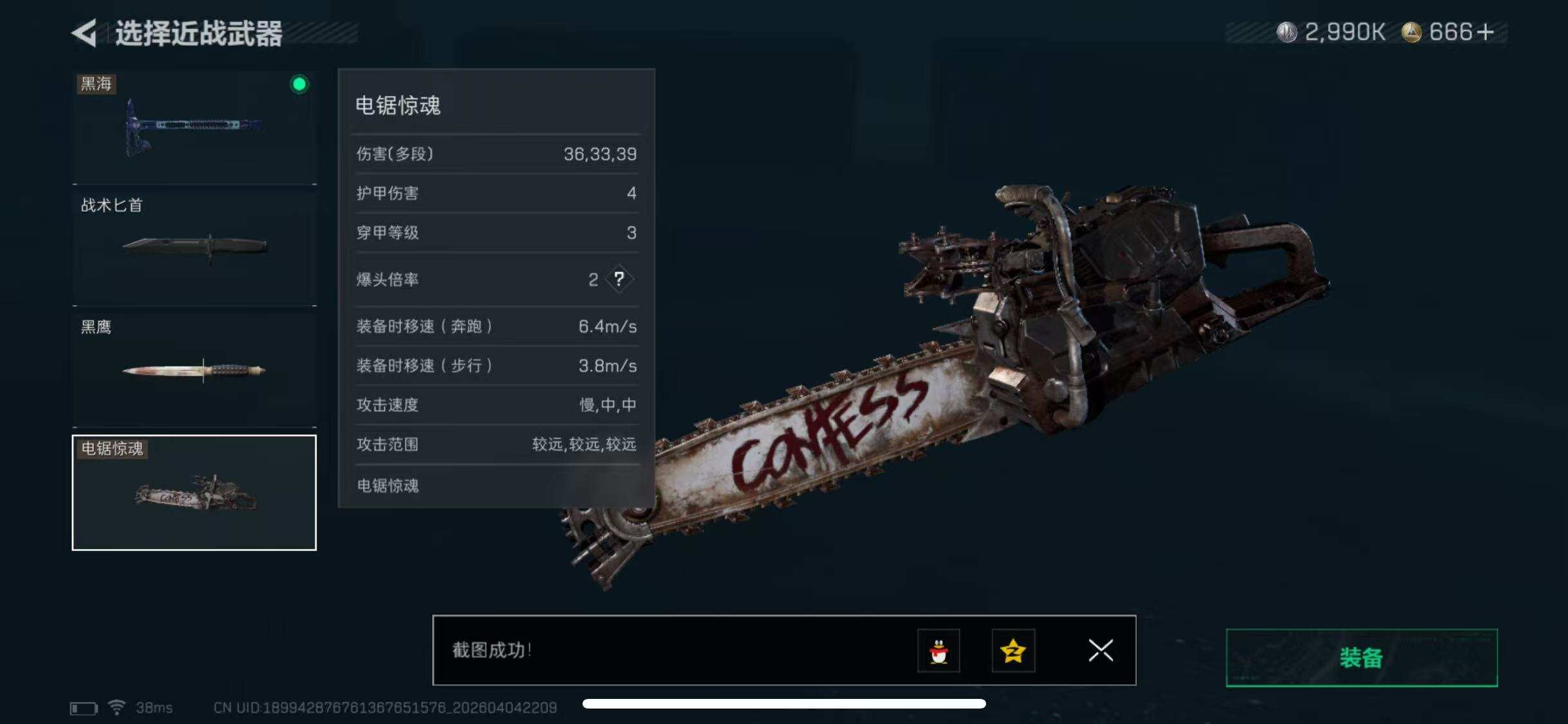Tap the wifi signal status icon
Screen dimensions: 1568x724
(x=117, y=707)
